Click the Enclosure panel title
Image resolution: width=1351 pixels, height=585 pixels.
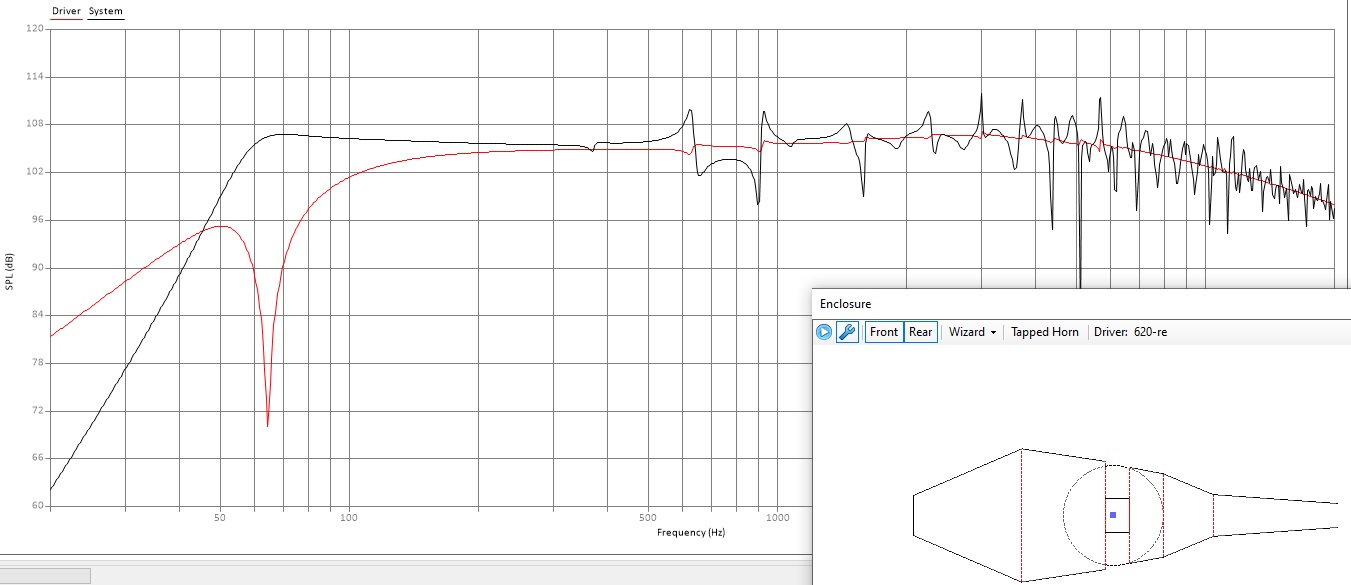pos(846,303)
